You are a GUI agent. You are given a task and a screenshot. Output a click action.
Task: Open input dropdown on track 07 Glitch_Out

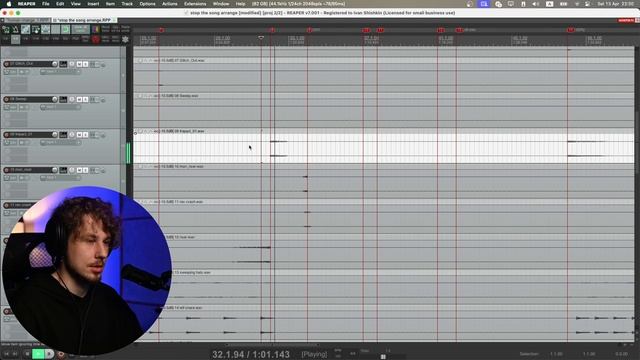coord(60,72)
